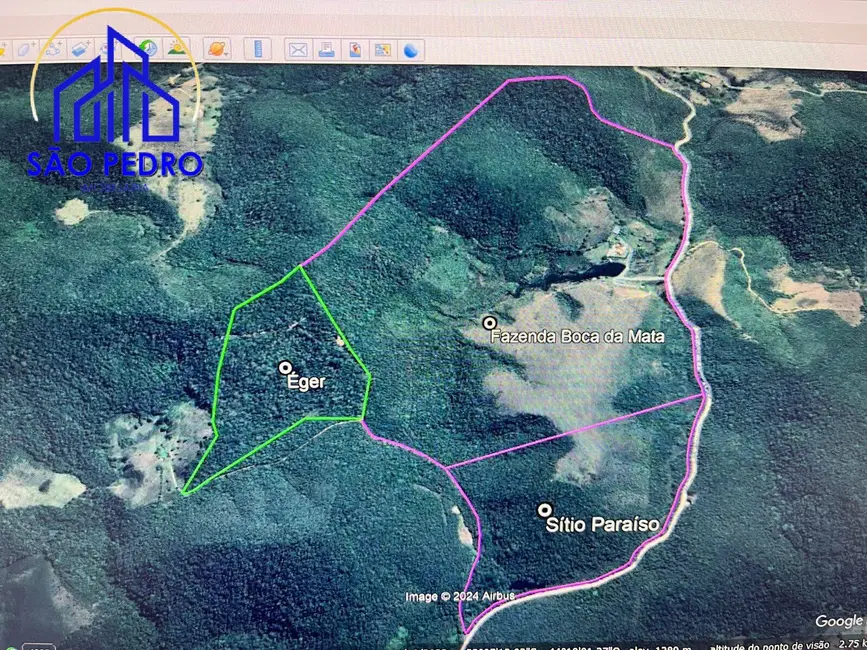Viewport: 867px width, 650px height.
Task: Click the Add Image Overlay icon
Action: 82,48
